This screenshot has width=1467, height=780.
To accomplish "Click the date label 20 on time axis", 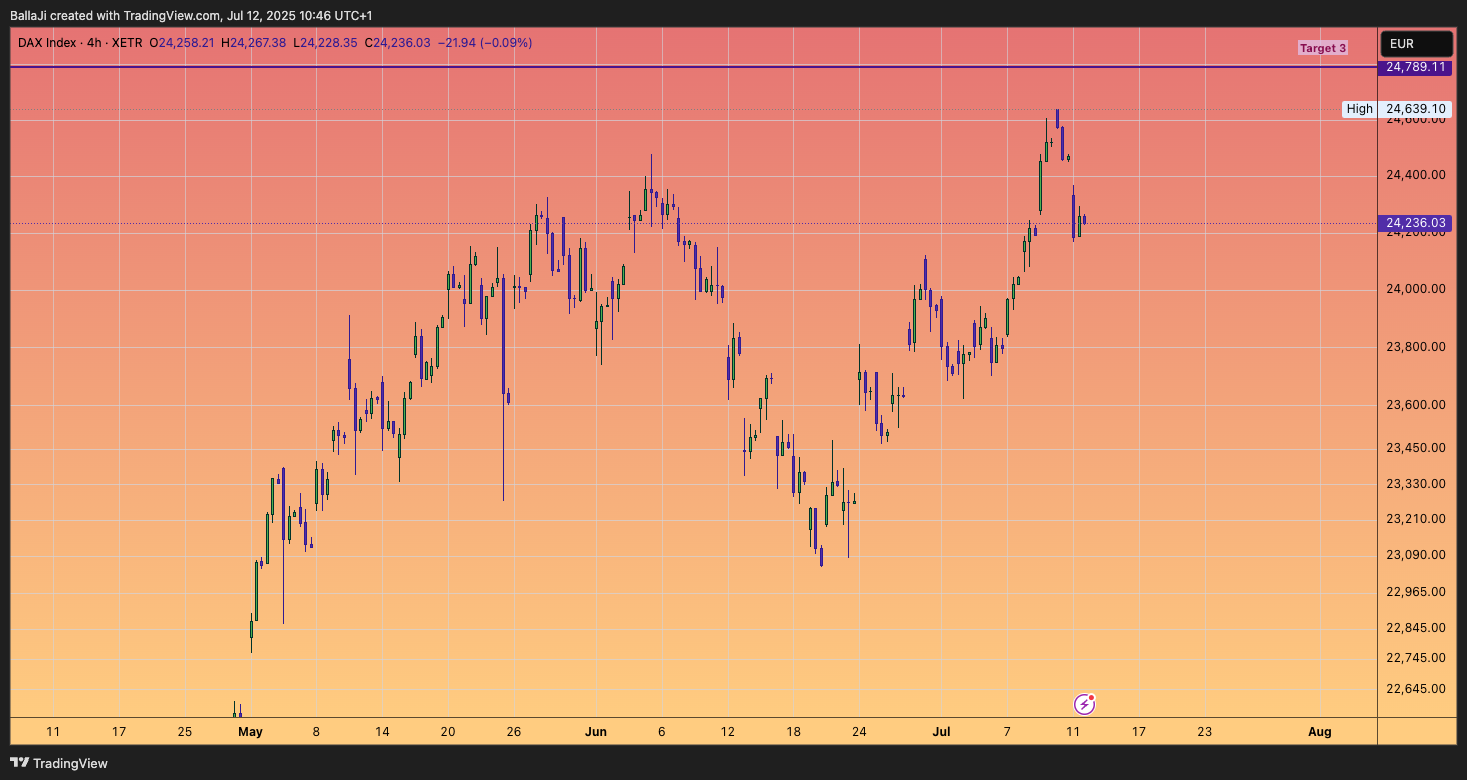I will click(448, 732).
